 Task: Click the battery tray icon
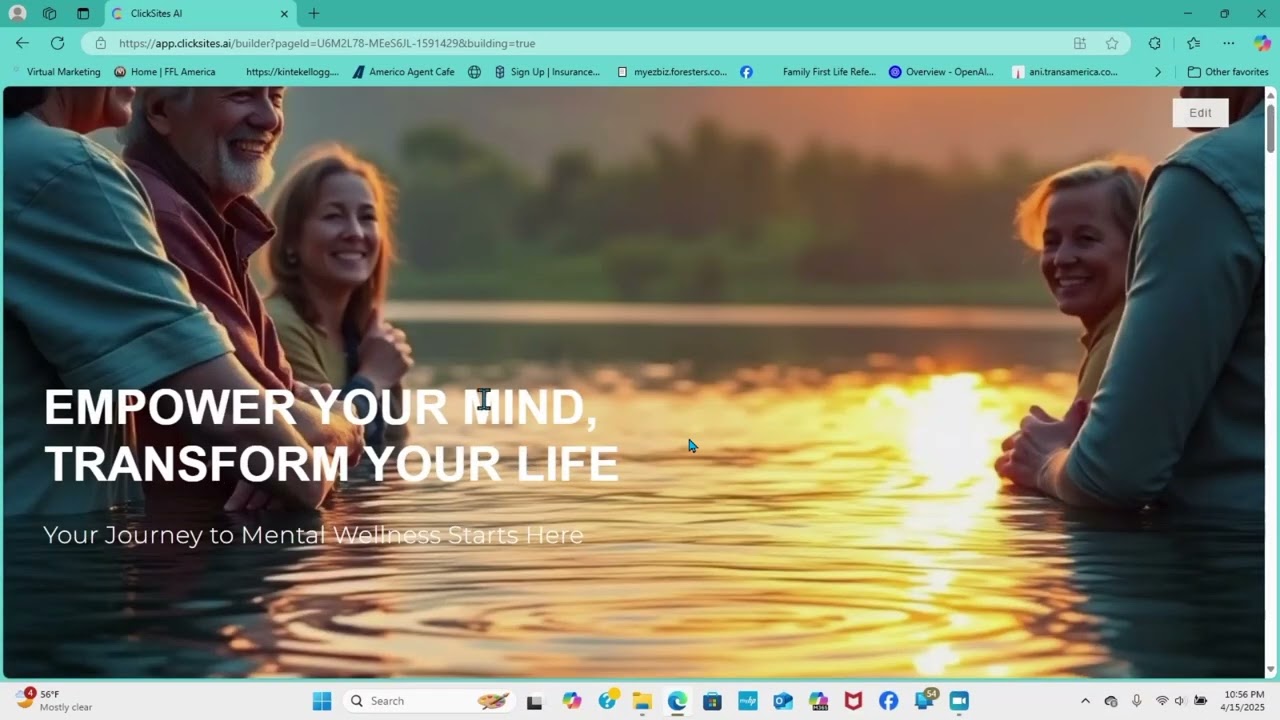point(1200,701)
